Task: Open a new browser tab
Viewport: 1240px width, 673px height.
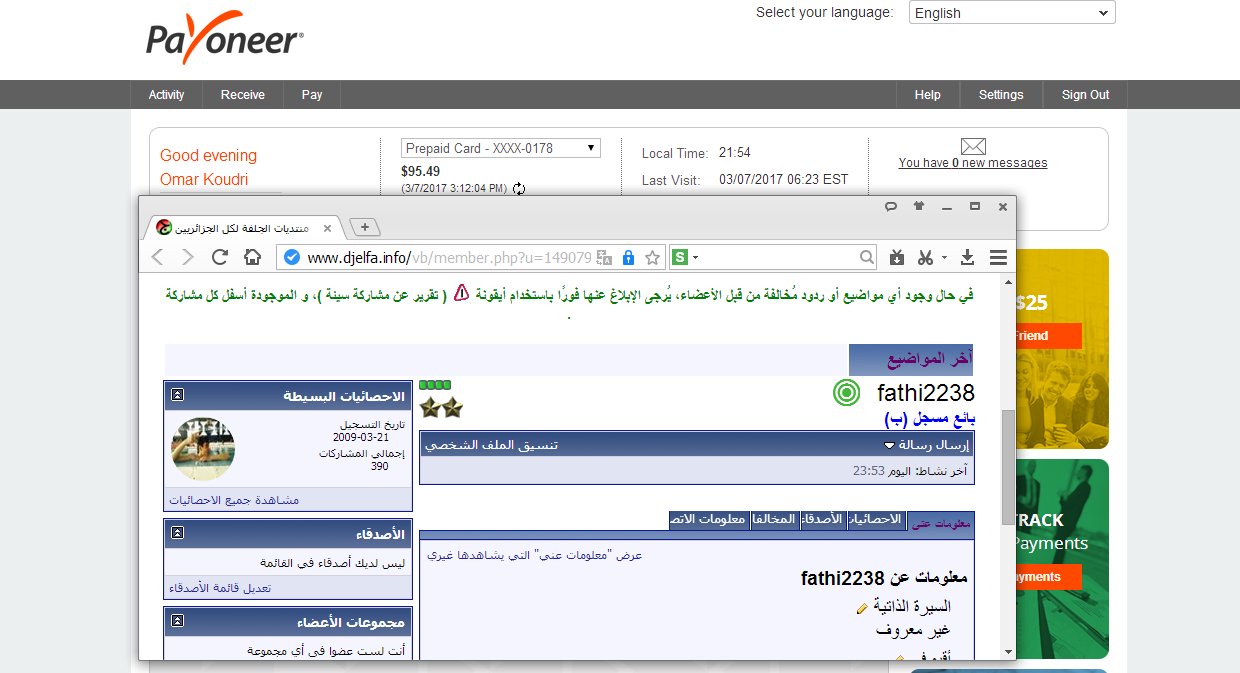Action: click(x=365, y=226)
